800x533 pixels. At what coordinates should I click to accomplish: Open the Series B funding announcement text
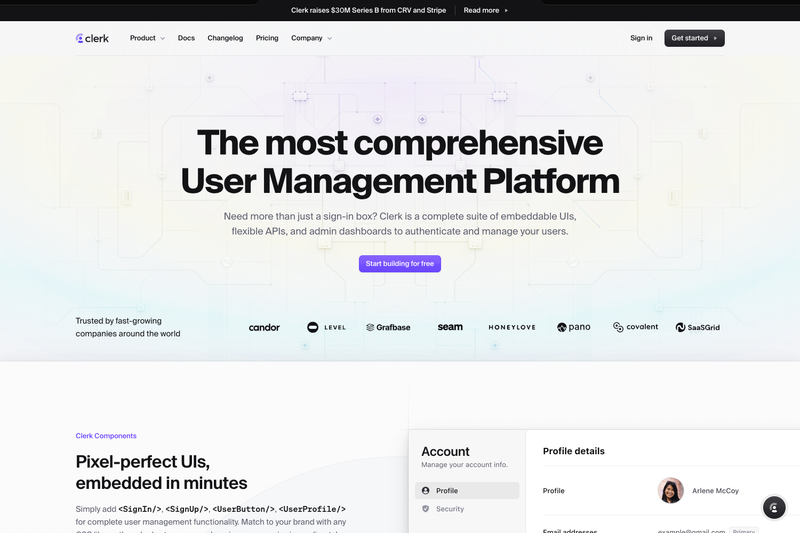368,10
